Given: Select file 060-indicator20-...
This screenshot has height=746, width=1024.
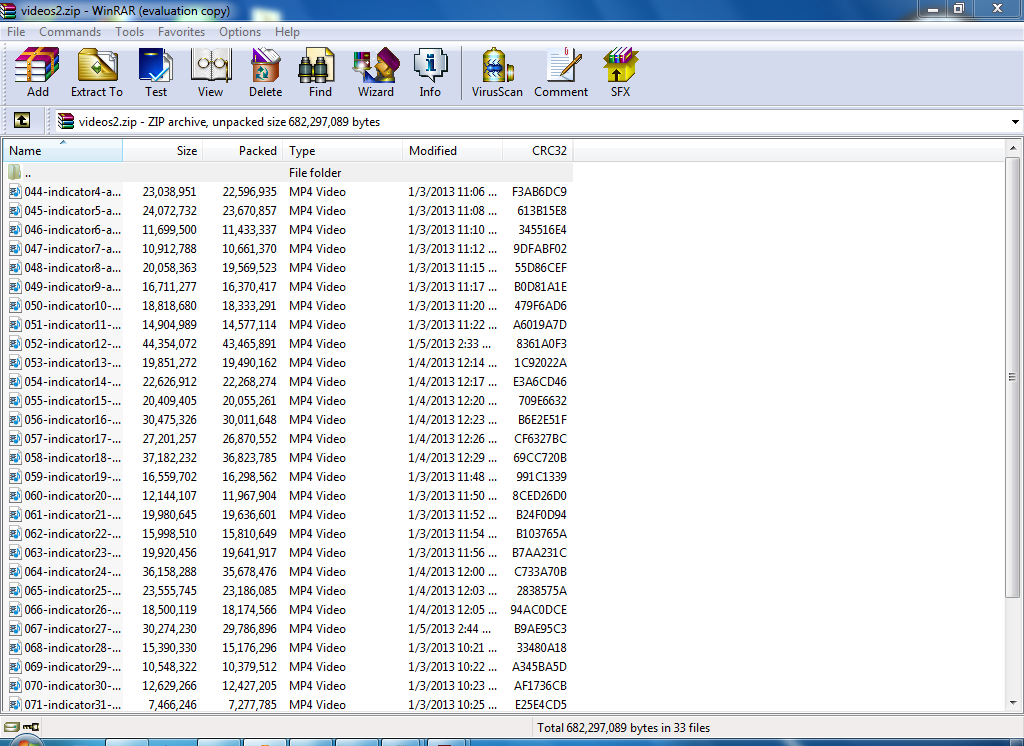Looking at the screenshot, I should [72, 496].
